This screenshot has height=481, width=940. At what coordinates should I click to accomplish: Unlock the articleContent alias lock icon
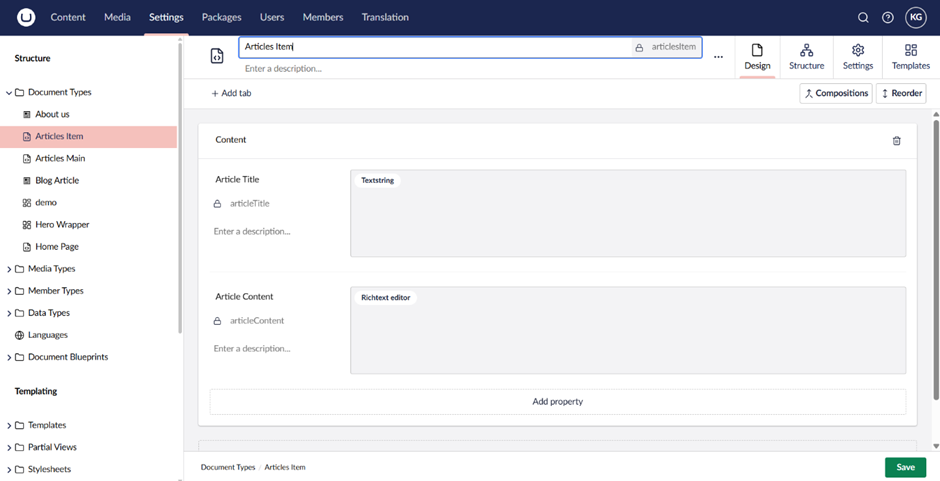coord(218,321)
